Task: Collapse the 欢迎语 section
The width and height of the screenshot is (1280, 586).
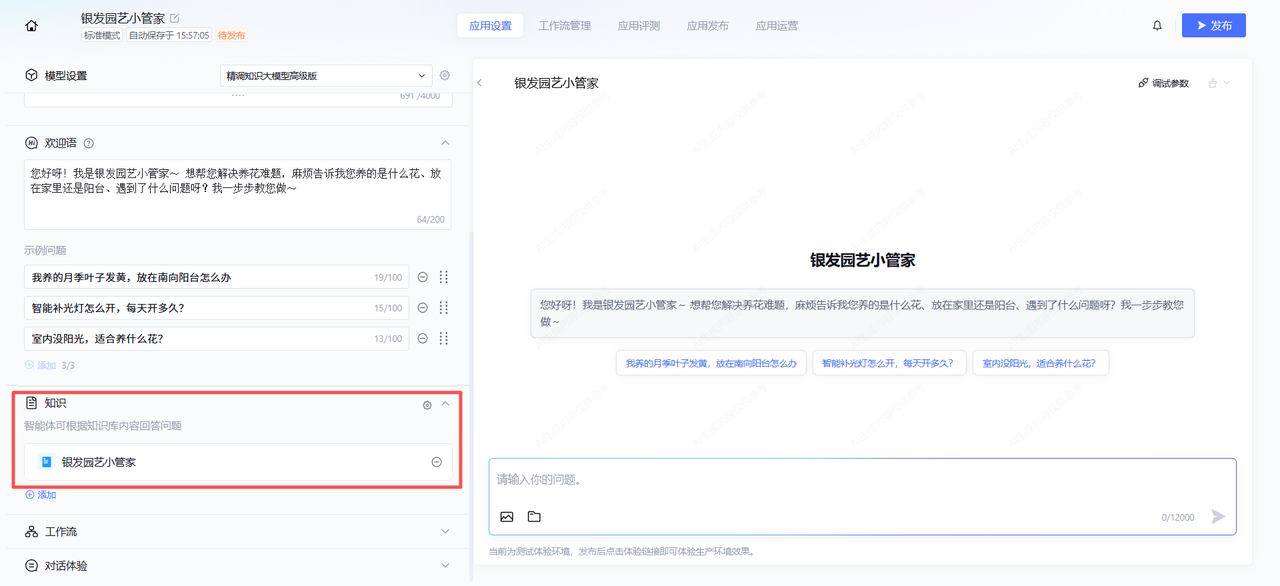Action: [445, 143]
